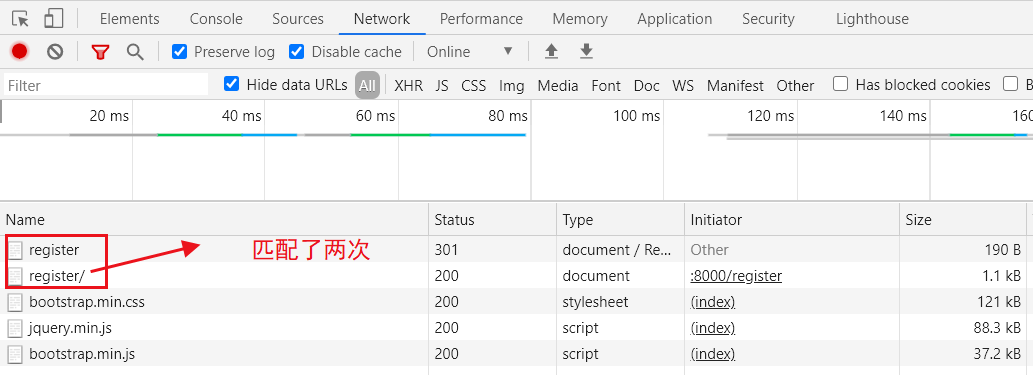Click the 301 status cell

click(492, 250)
